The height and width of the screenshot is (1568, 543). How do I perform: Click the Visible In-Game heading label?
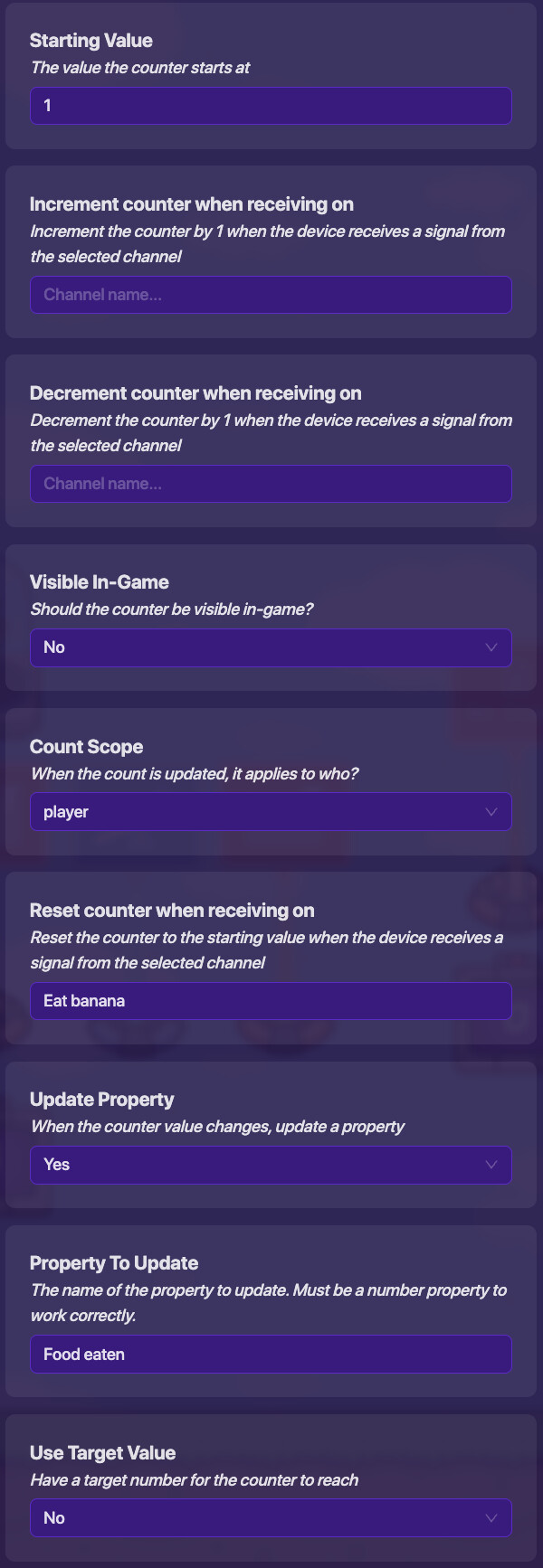[x=99, y=582]
